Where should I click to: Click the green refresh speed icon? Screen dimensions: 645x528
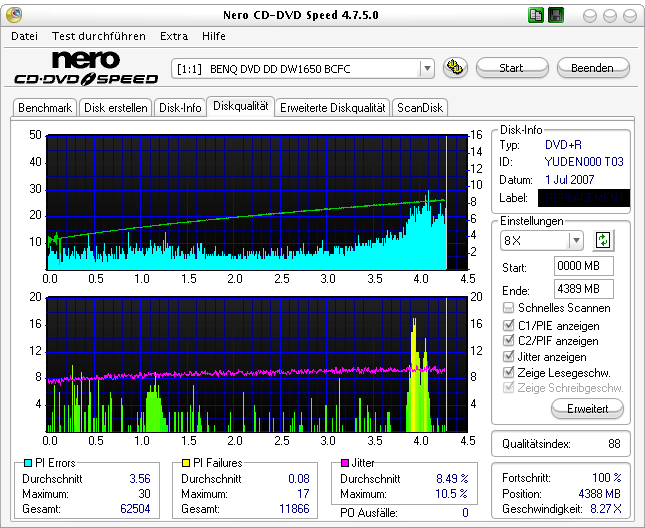click(603, 240)
